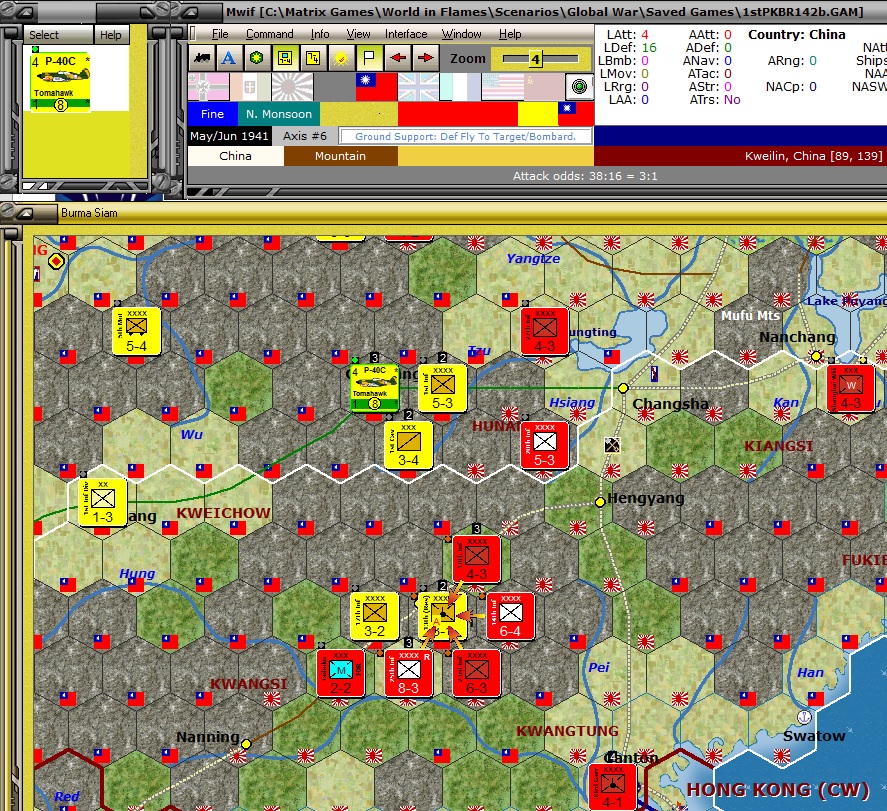Click the anchor port icon at Swatow
This screenshot has height=811, width=887.
point(804,717)
